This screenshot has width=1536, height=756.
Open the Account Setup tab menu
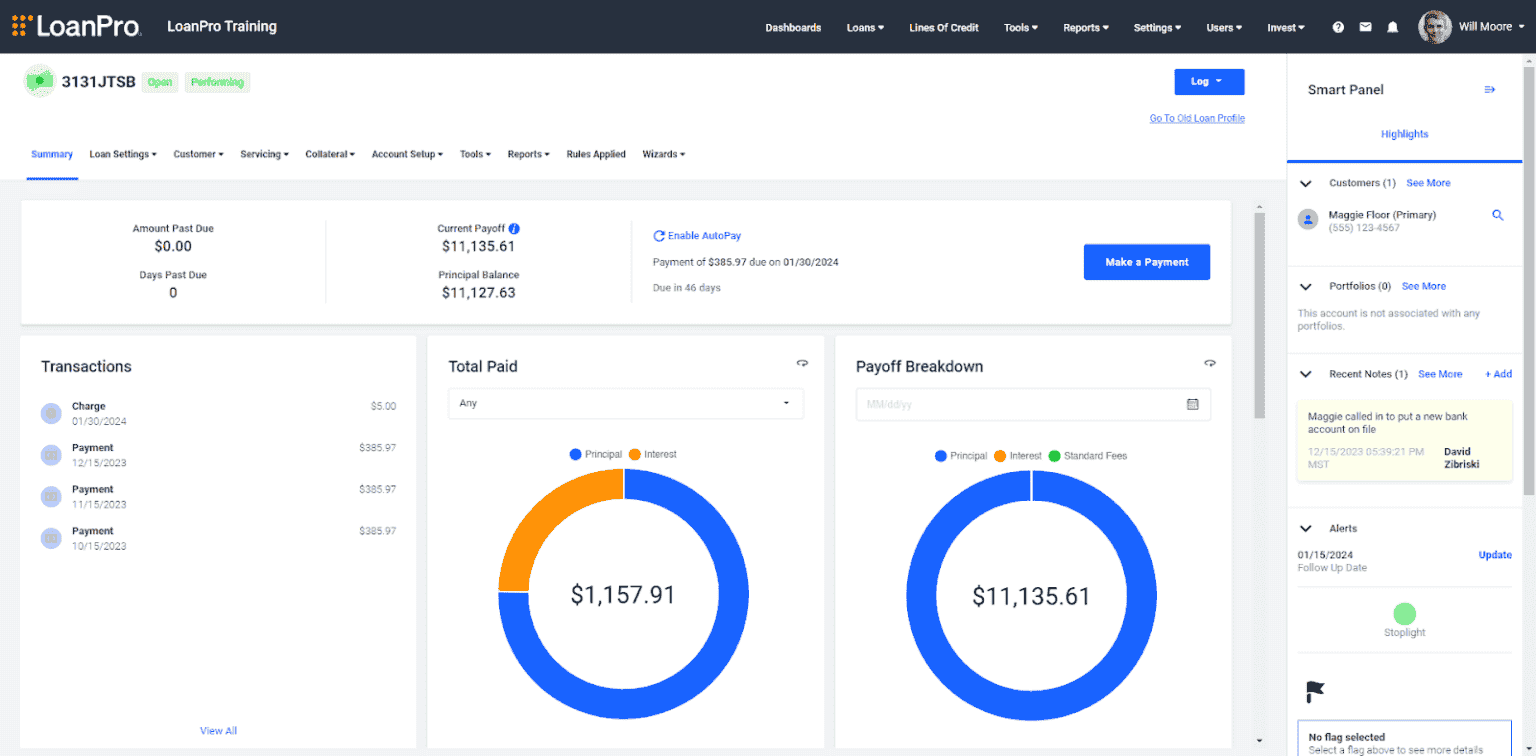(407, 154)
